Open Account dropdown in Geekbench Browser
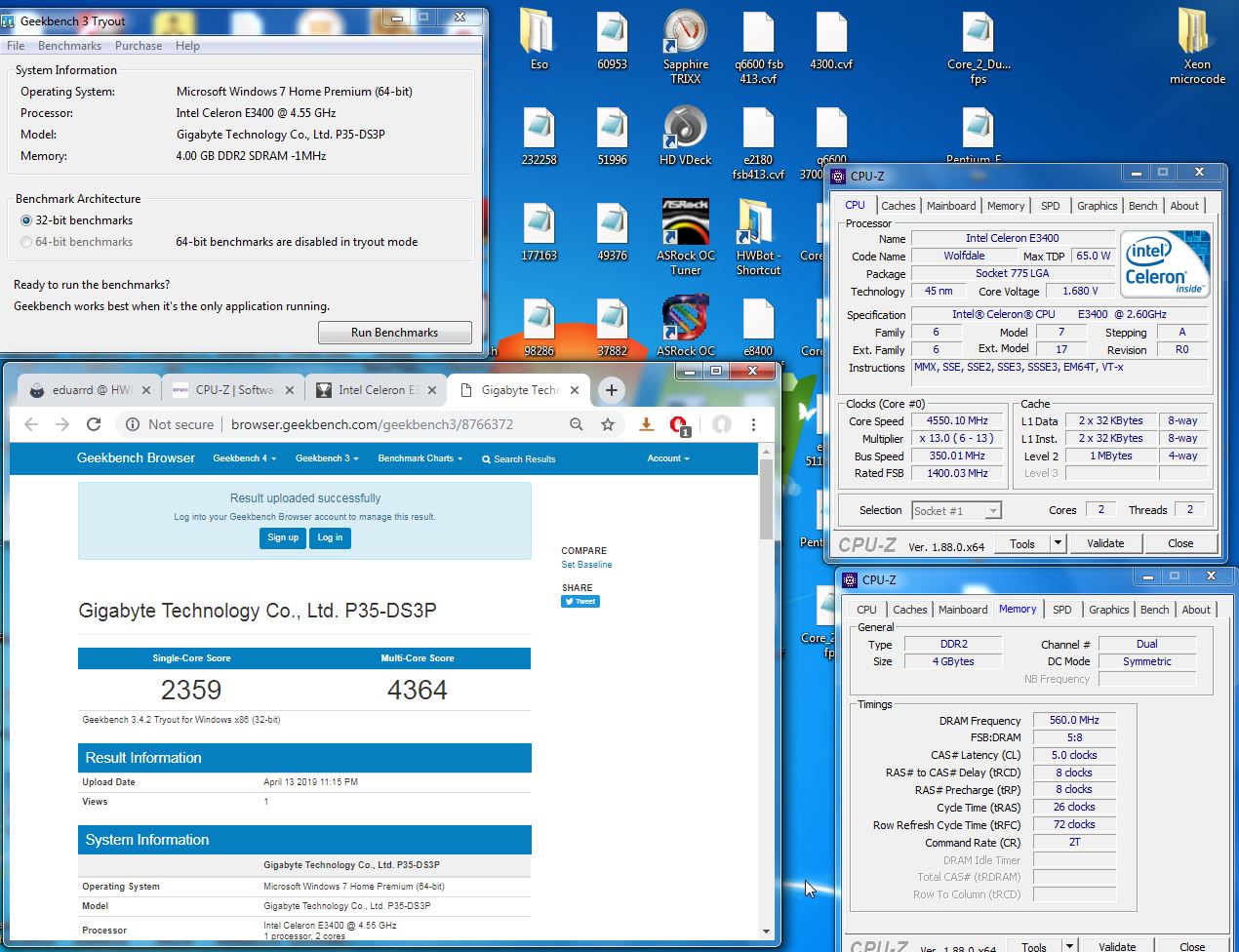The width and height of the screenshot is (1239, 952). (x=668, y=458)
